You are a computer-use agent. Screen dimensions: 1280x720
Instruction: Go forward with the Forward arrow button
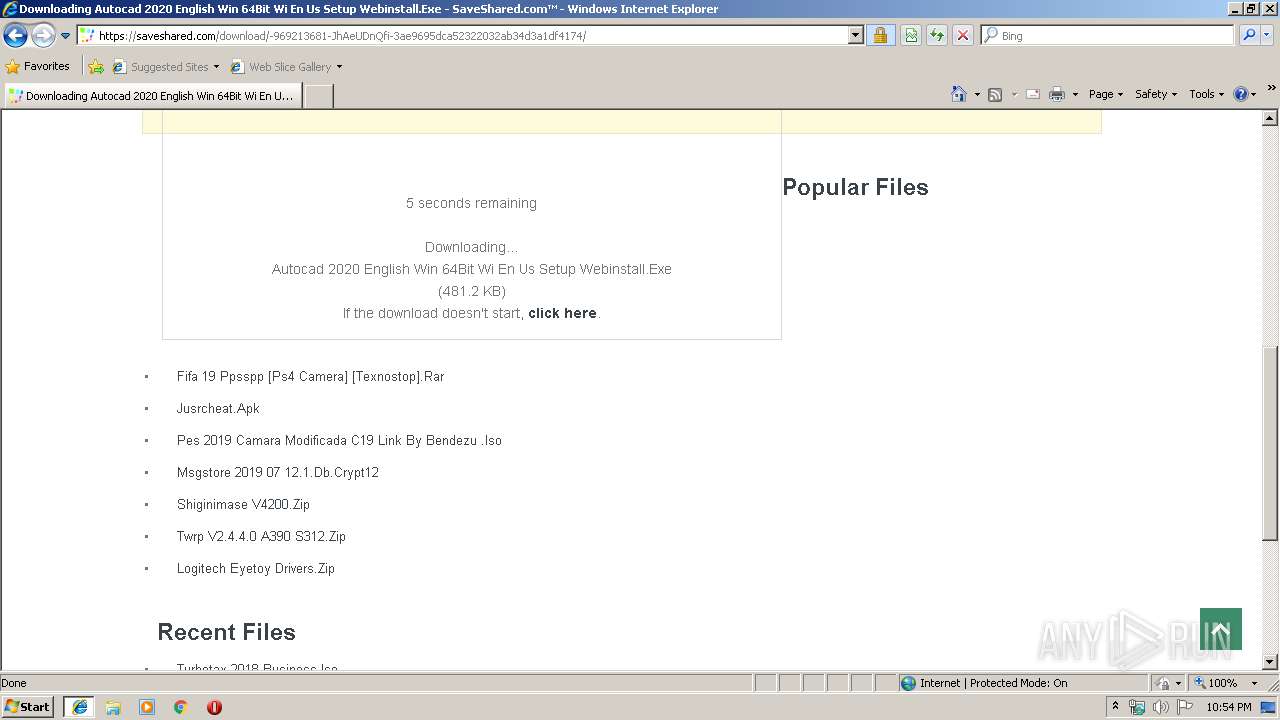click(43, 36)
